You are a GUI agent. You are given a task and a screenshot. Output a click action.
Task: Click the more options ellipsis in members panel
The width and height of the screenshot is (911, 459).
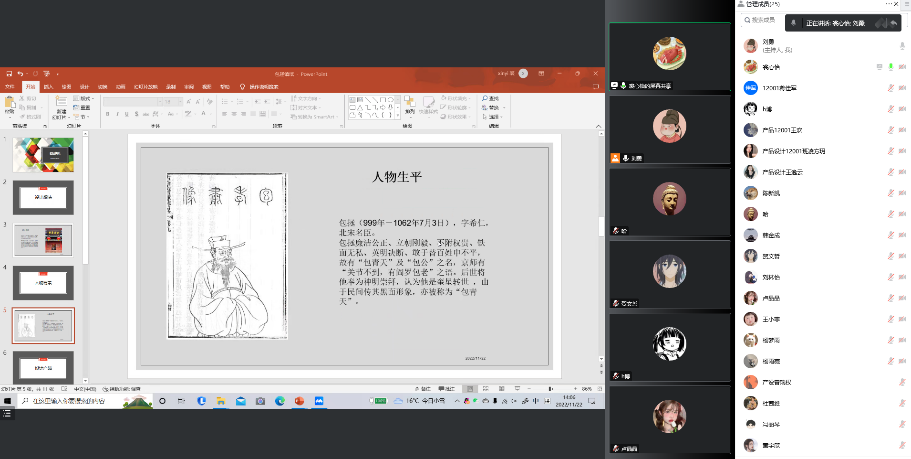pos(889,4)
